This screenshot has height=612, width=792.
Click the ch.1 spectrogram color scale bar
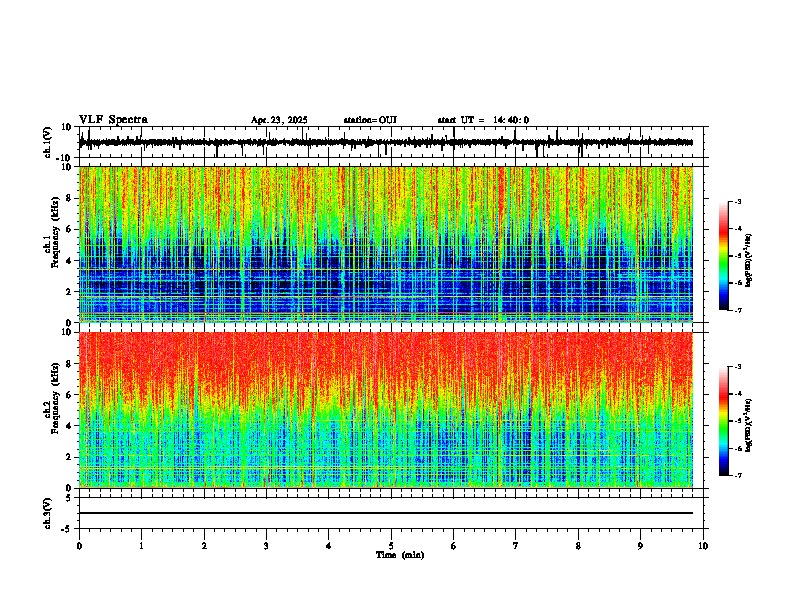click(x=723, y=256)
